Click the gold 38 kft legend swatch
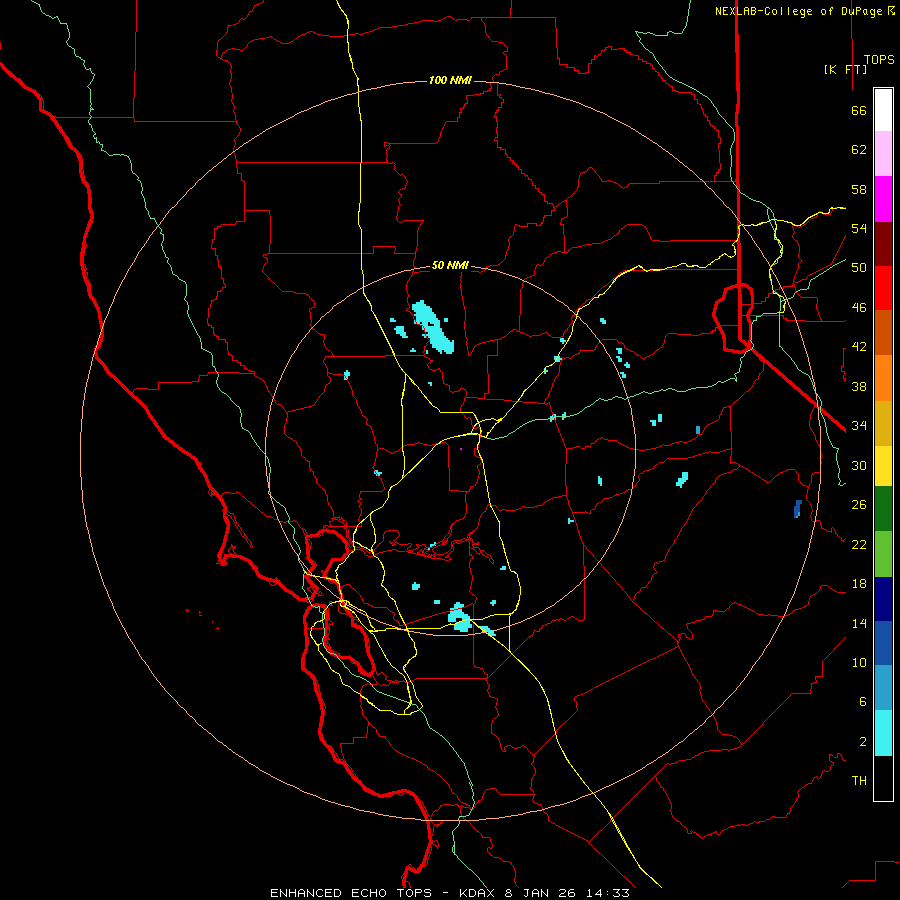The width and height of the screenshot is (900, 900). (883, 423)
